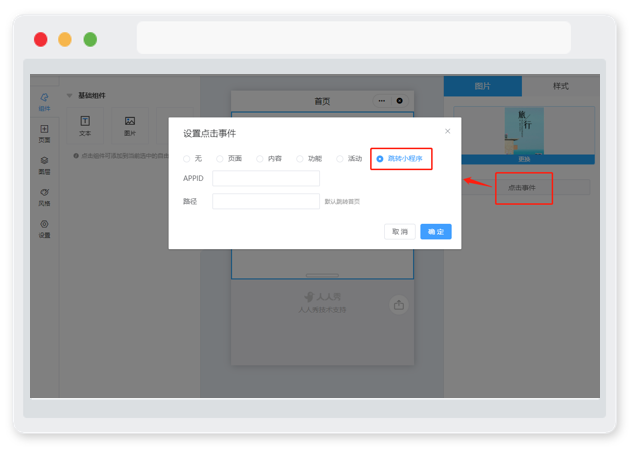Click the phone preview three-dots menu
630x450 pixels.
click(x=382, y=101)
